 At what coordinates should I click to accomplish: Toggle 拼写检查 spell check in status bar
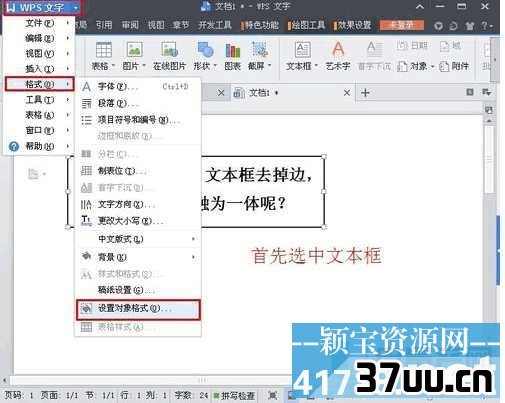click(234, 395)
